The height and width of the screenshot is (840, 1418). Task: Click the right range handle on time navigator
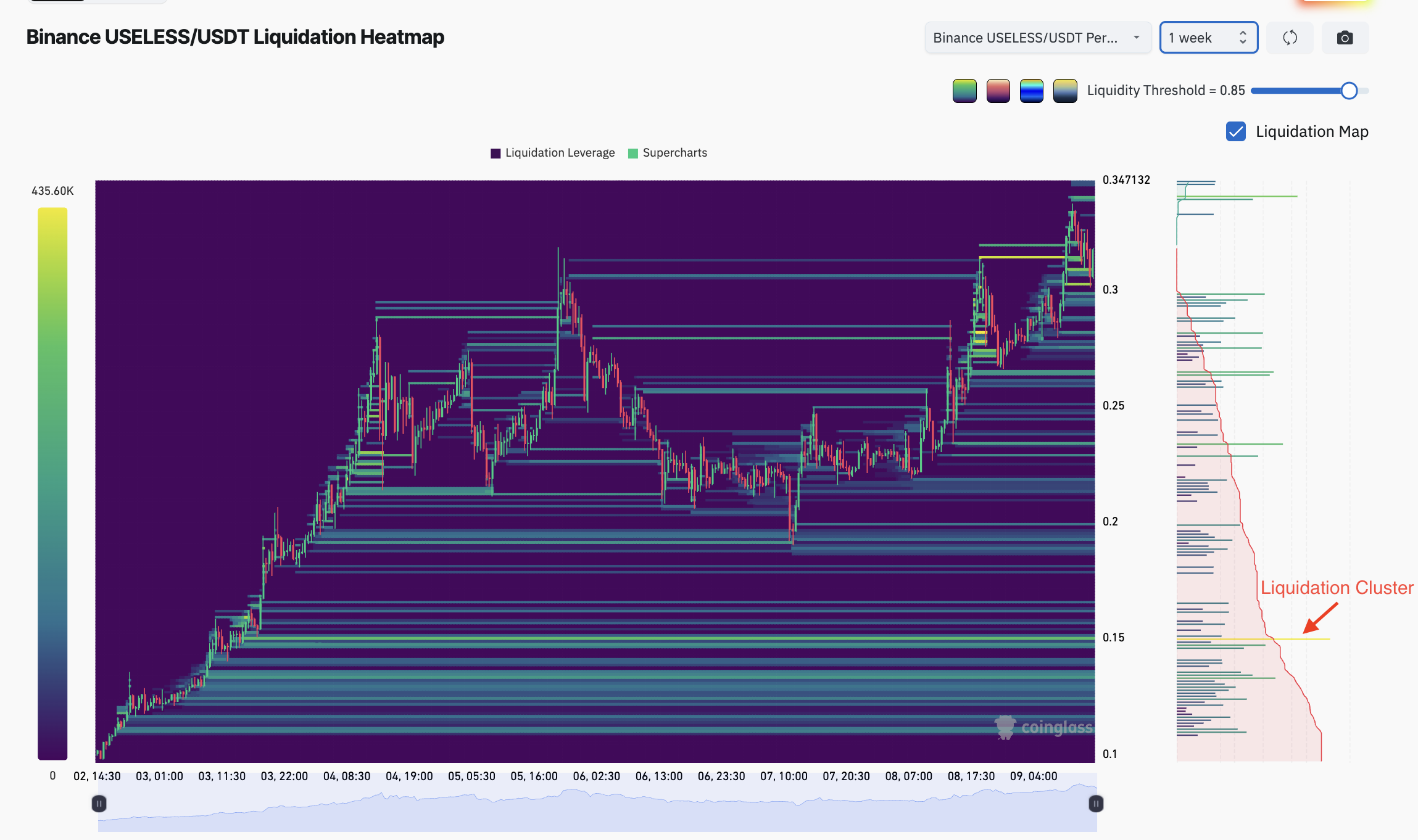coord(1096,804)
